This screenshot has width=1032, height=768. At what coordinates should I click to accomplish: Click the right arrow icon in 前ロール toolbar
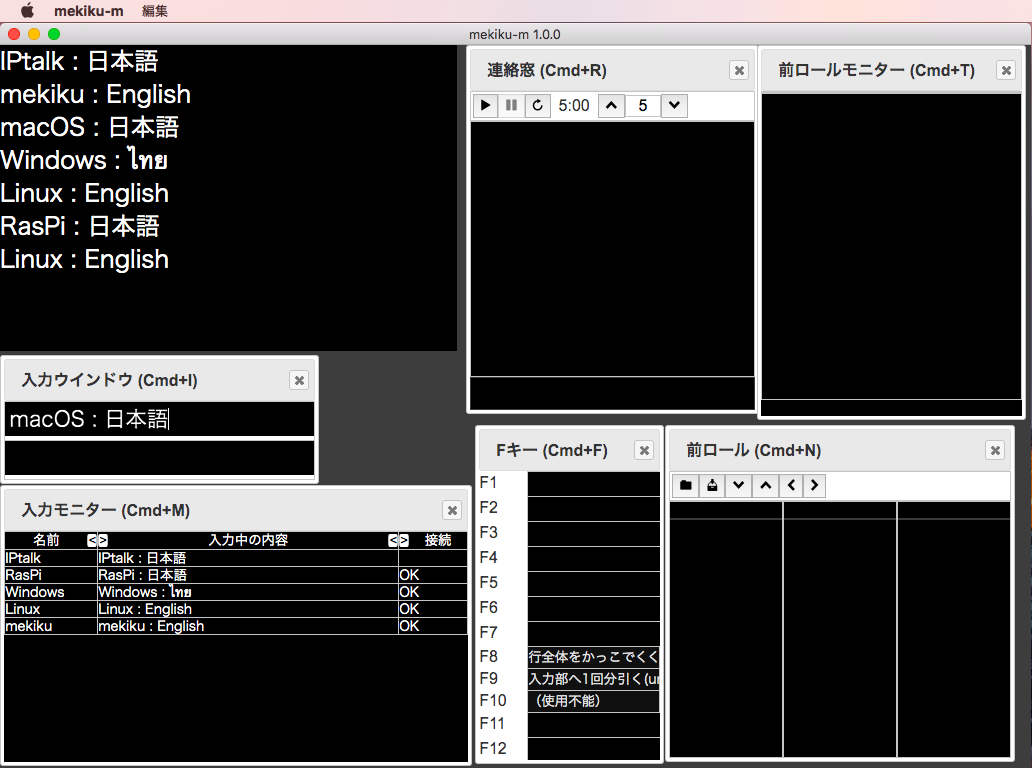(815, 485)
